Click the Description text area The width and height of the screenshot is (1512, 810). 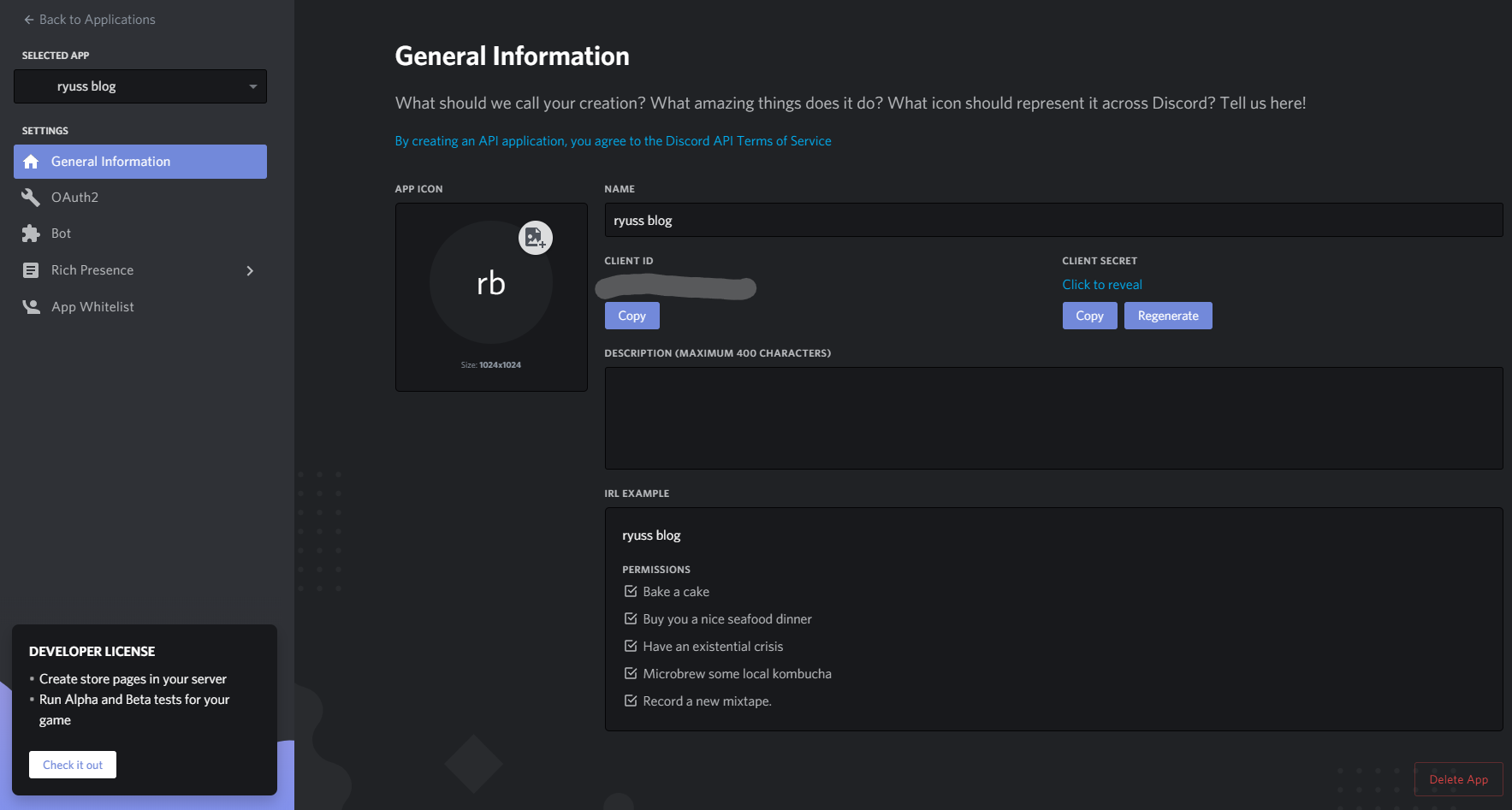[1053, 418]
